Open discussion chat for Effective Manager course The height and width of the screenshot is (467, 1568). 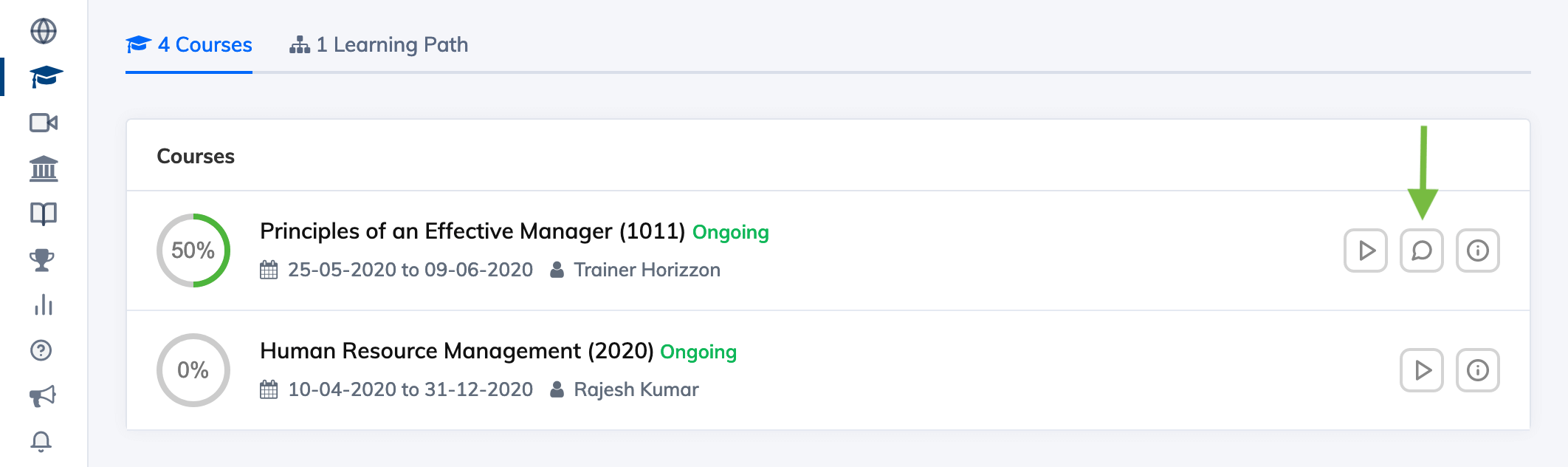point(1422,250)
